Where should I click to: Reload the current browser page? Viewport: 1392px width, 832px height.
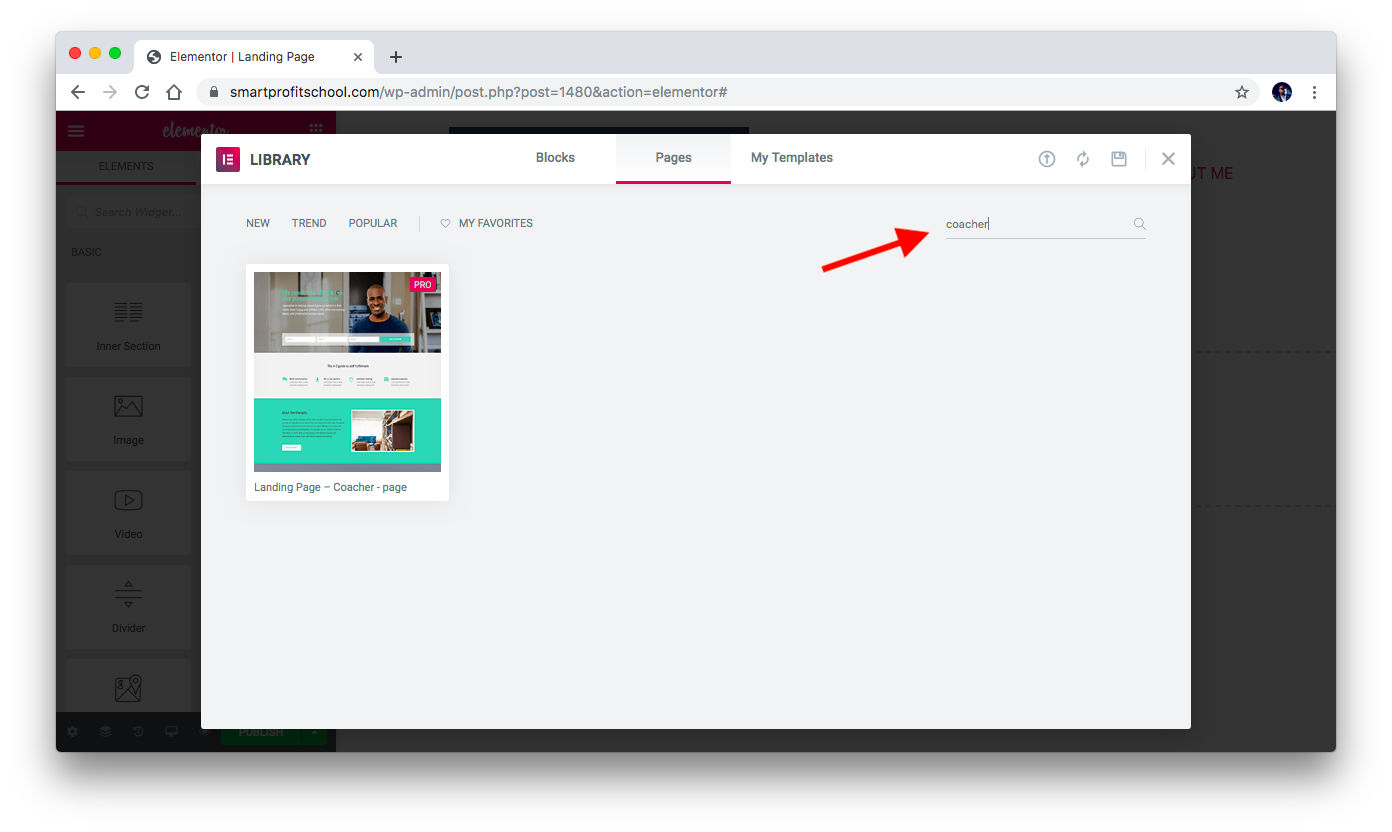(142, 92)
